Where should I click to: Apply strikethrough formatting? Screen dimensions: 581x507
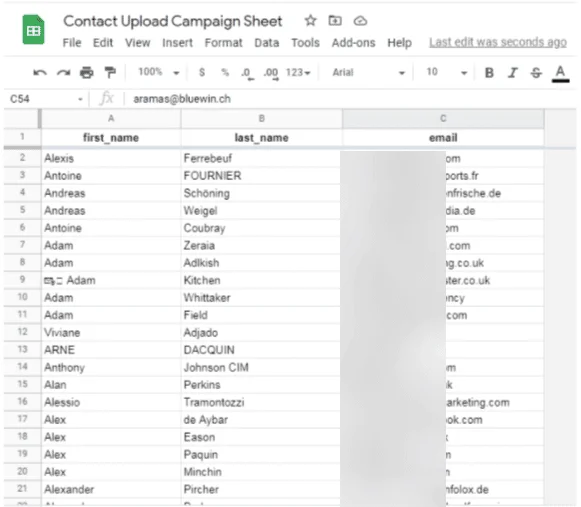pyautogui.click(x=536, y=73)
